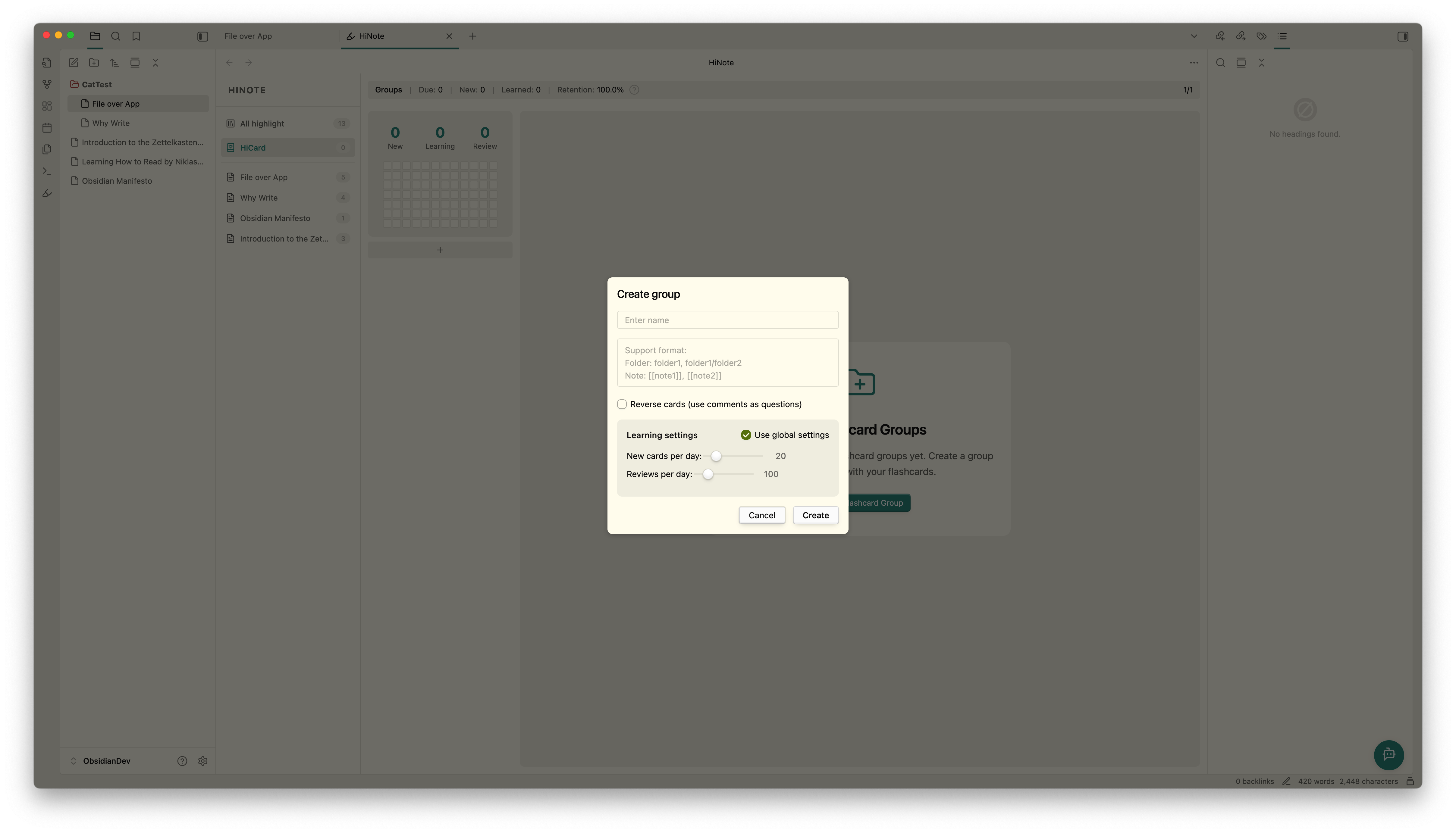Toggle the right sidebar icon
Screen dimensions: 1456x833
[x=1403, y=36]
